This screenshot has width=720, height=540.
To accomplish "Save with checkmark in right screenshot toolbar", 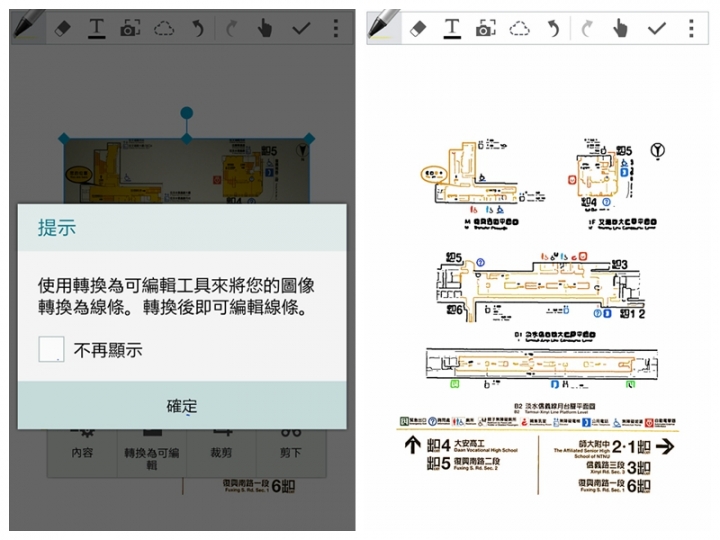I will click(657, 29).
